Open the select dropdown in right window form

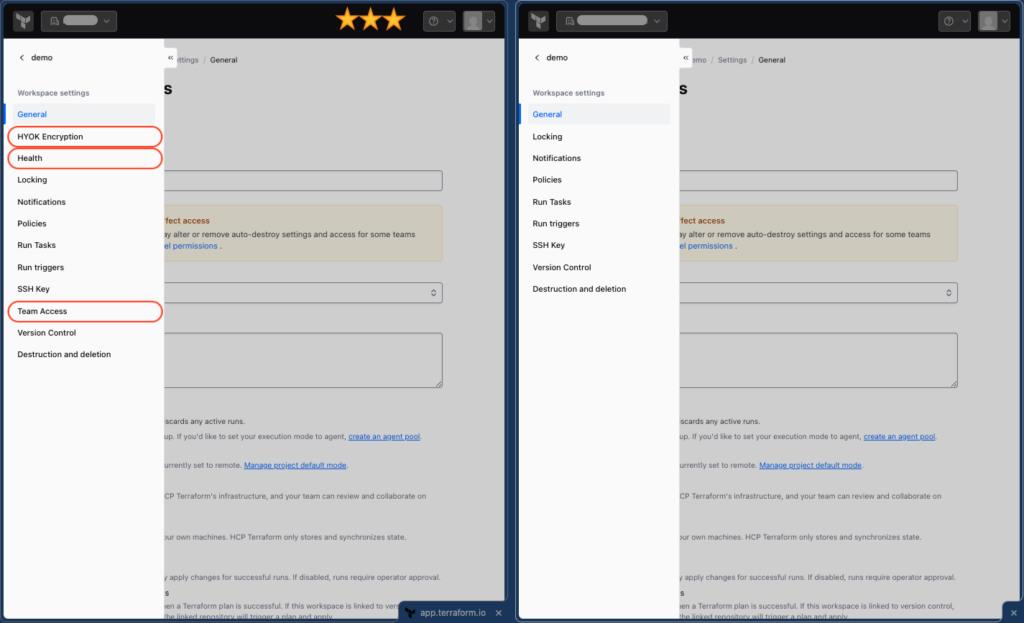tap(818, 293)
